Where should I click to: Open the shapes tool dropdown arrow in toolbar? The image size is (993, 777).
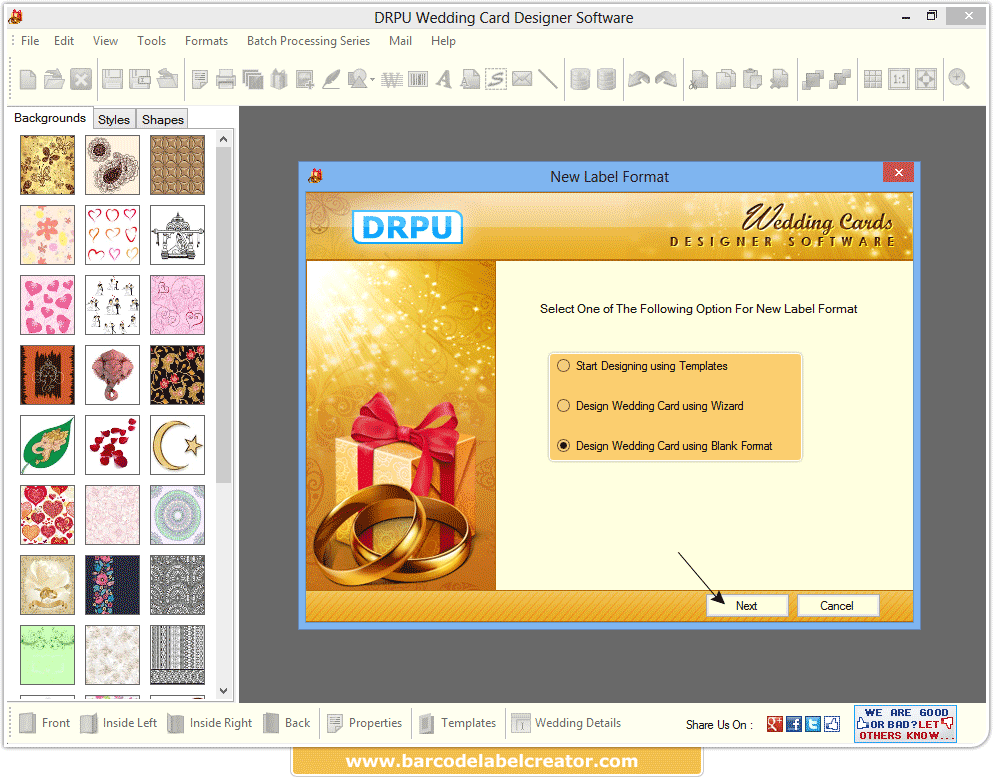point(372,80)
